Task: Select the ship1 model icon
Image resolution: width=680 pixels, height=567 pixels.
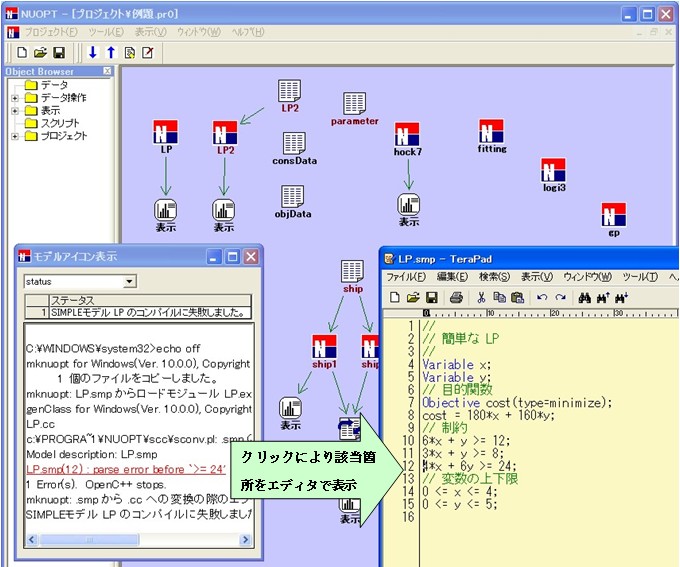Action: [324, 346]
